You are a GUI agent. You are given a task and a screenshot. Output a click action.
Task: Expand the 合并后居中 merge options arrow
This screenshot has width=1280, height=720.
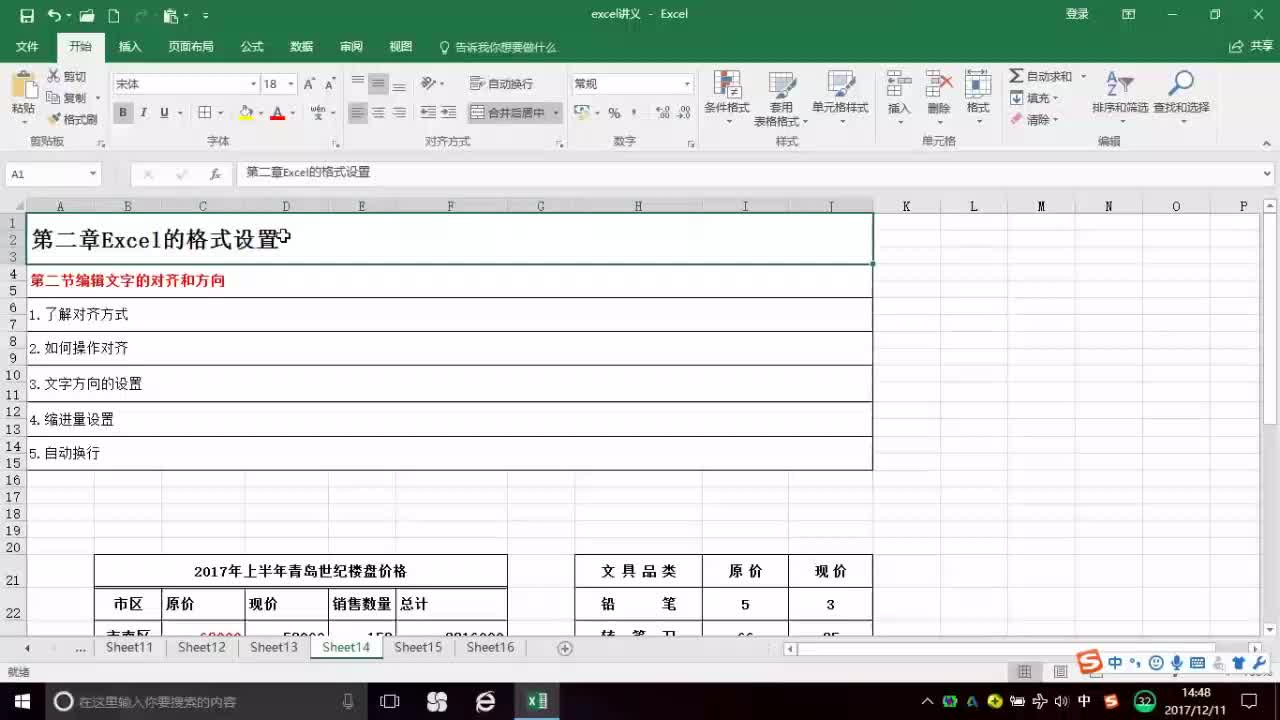tap(555, 113)
